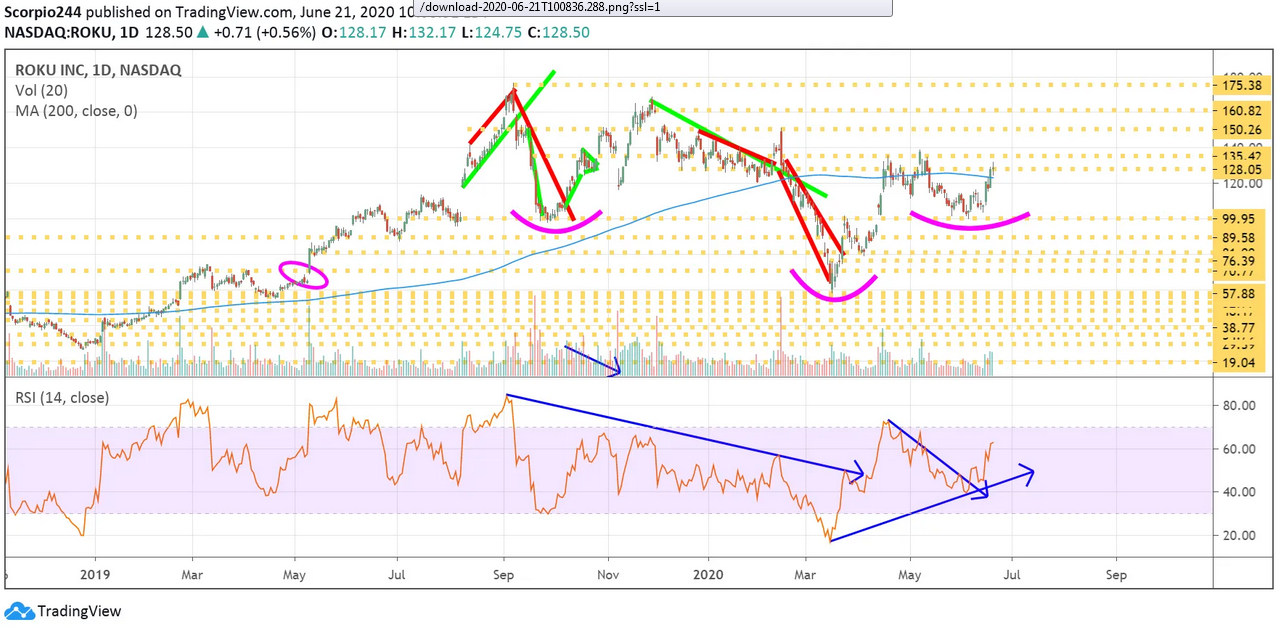Click the L:124.75 low price value

point(490,31)
